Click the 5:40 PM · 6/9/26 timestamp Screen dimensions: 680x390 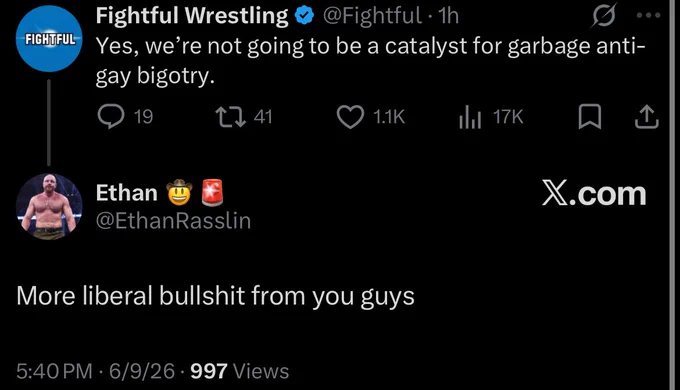[x=95, y=371]
